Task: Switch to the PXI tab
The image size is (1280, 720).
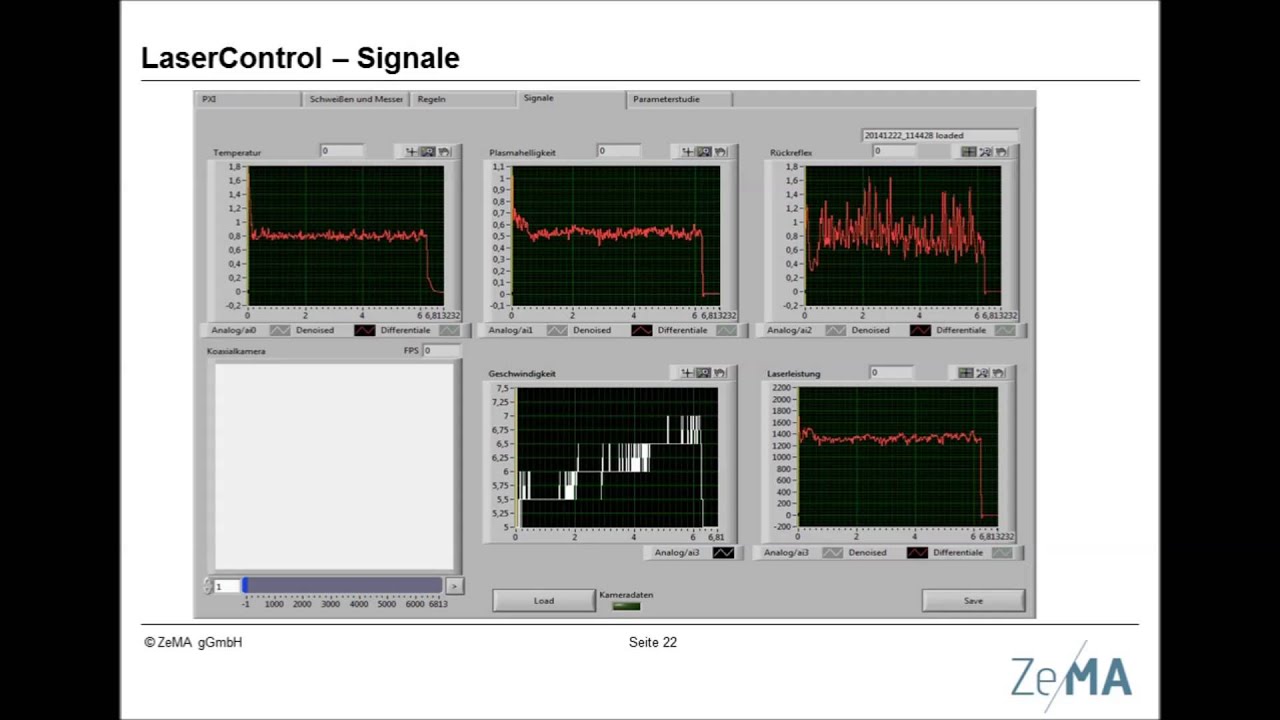Action: point(247,99)
